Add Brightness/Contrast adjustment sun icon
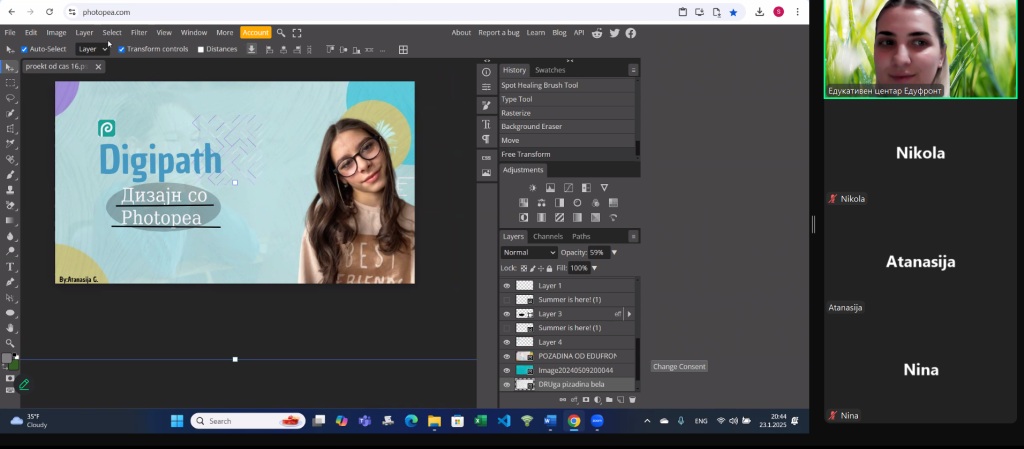Viewport: 1024px width, 449px height. tap(532, 188)
